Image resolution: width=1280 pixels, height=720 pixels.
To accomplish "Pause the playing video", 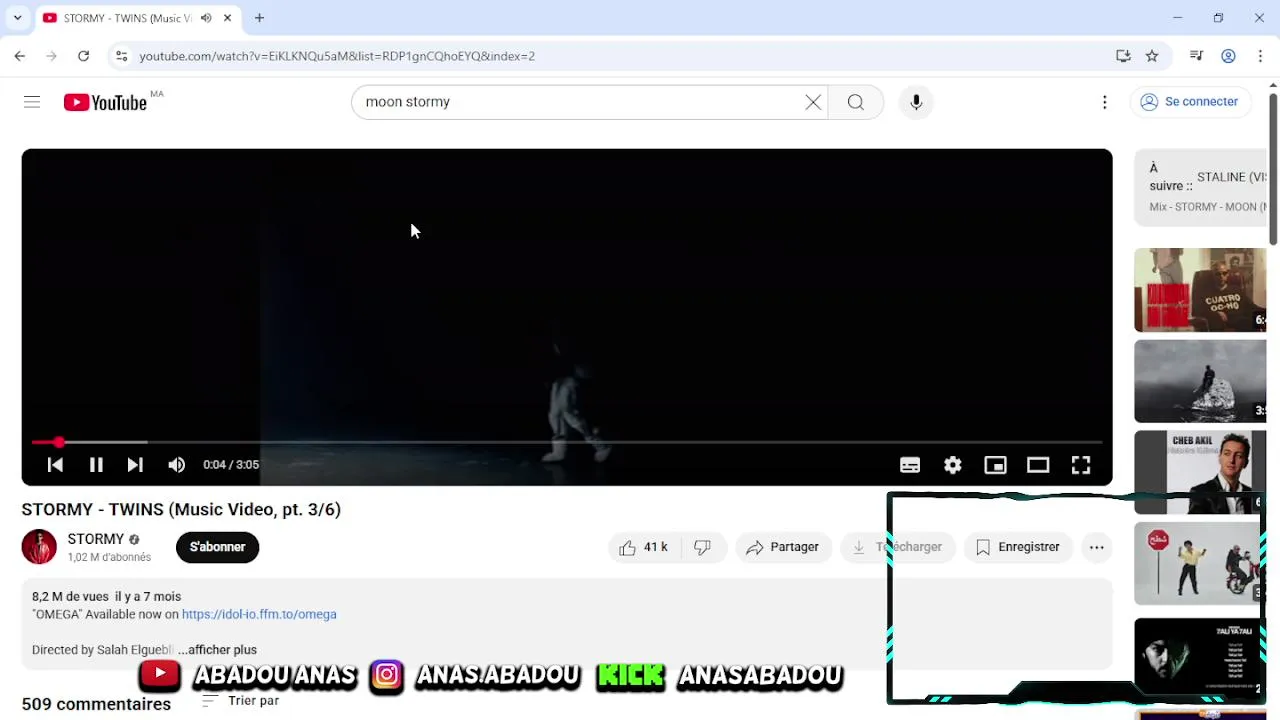I will pyautogui.click(x=96, y=465).
